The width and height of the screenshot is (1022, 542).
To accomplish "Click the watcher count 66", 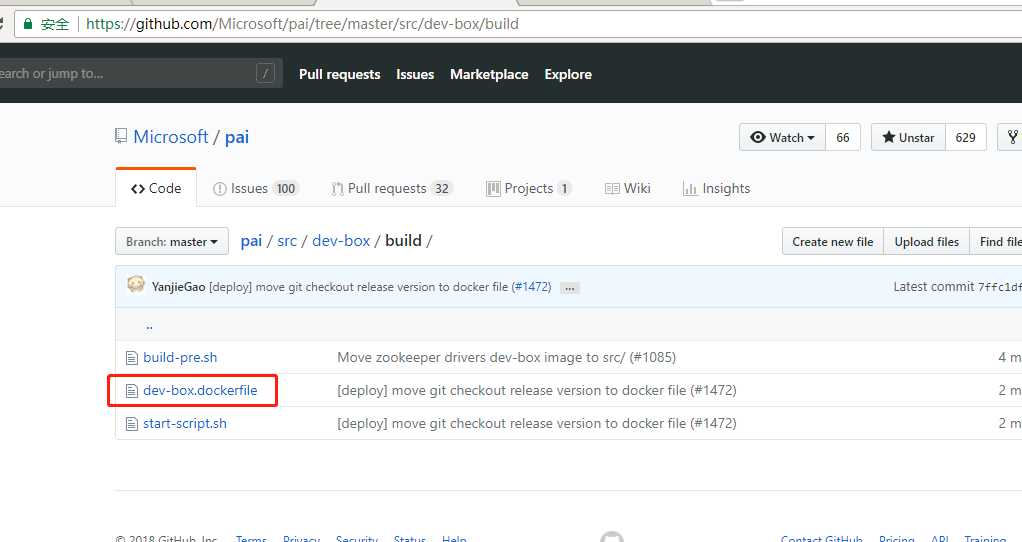I will coord(843,137).
